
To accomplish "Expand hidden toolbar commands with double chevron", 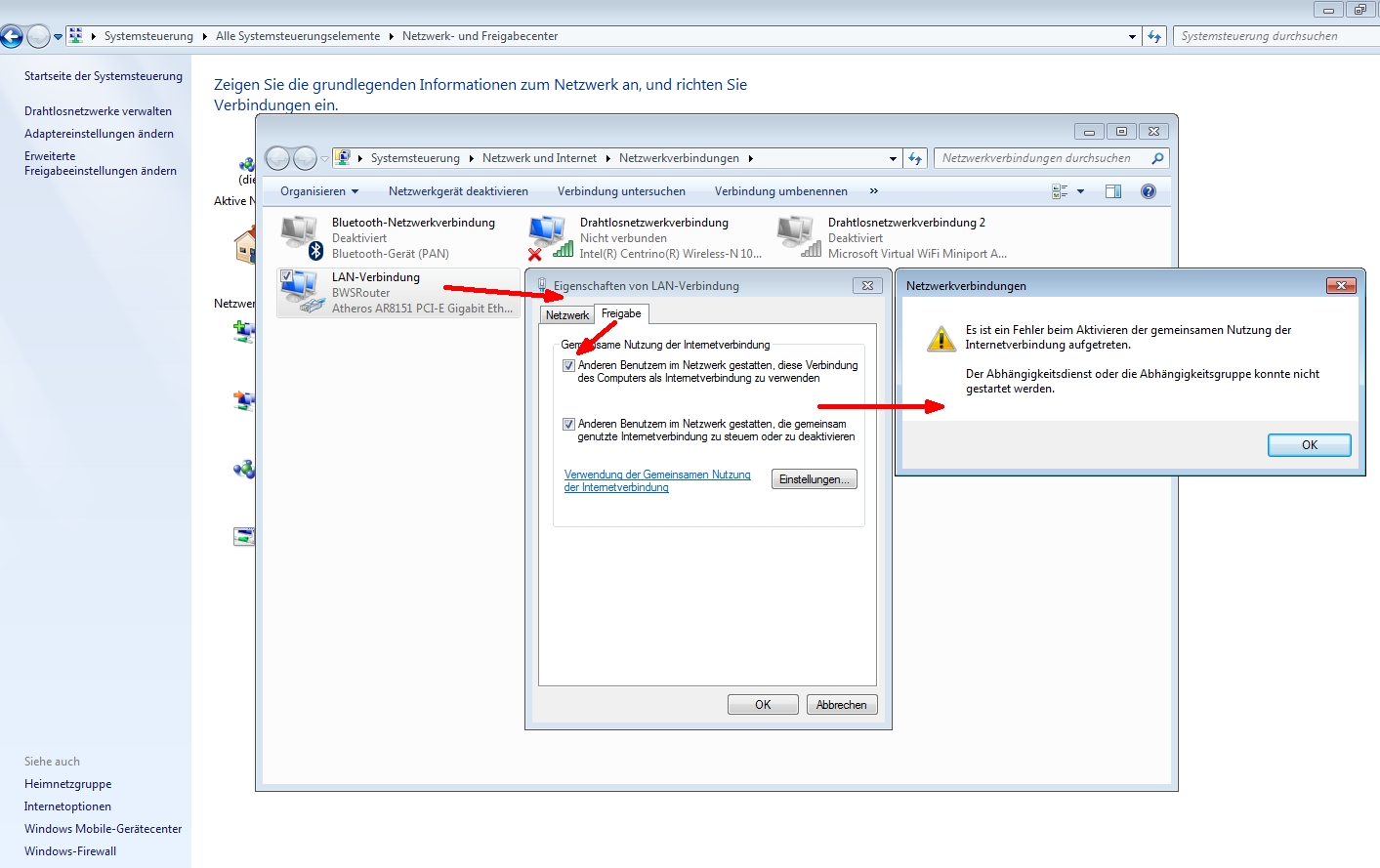I will point(874,191).
